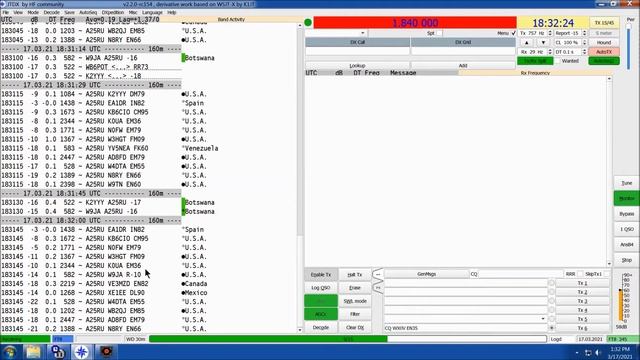Click the 1 QSO button
The width and height of the screenshot is (640, 360).
coord(626,229)
